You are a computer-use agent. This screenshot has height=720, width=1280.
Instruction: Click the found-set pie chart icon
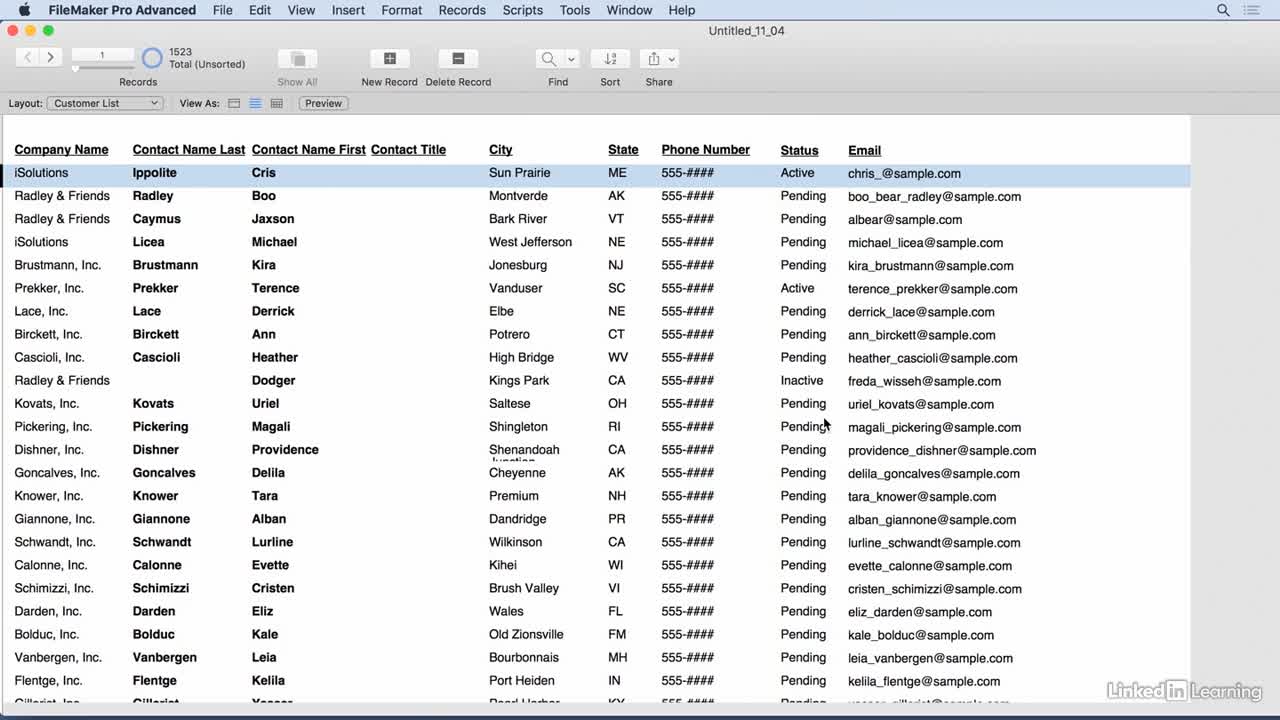click(x=152, y=58)
